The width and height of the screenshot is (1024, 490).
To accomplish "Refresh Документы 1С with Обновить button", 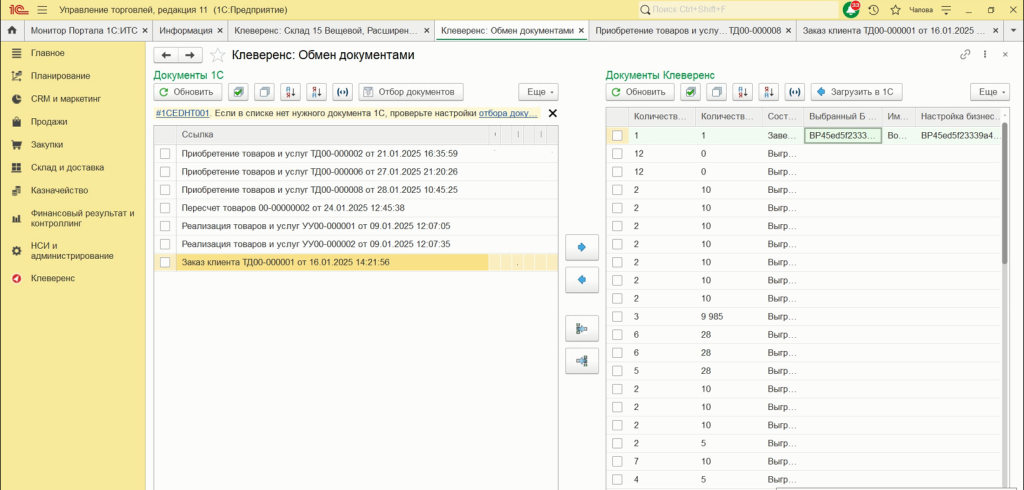I will tap(187, 92).
